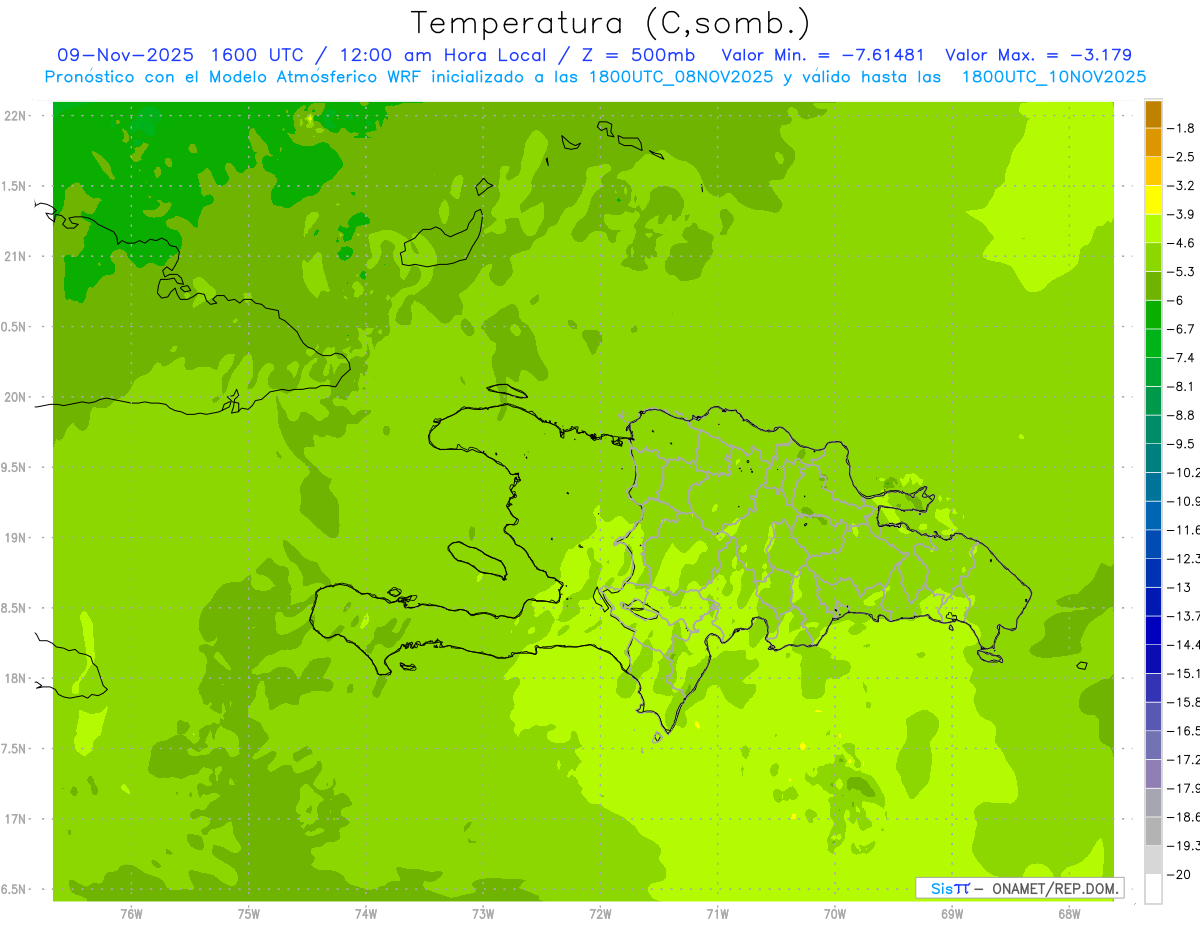This screenshot has width=1200, height=927.
Task: Click the "71W" longitude label
Action: coord(717,914)
